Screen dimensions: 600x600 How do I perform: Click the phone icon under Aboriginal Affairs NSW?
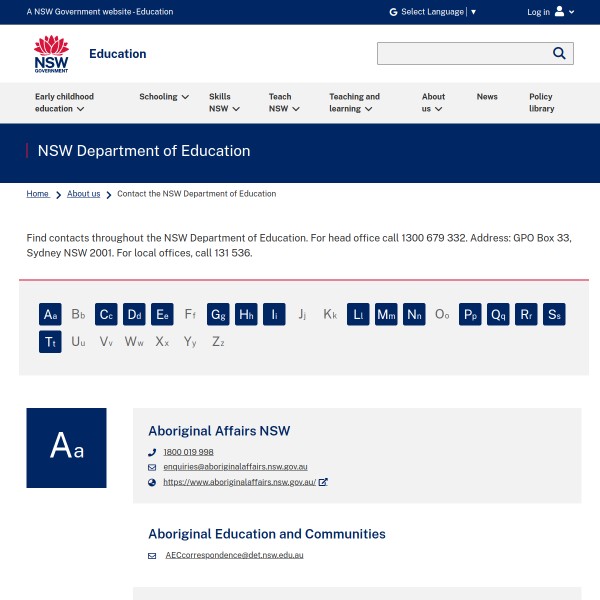(x=152, y=452)
